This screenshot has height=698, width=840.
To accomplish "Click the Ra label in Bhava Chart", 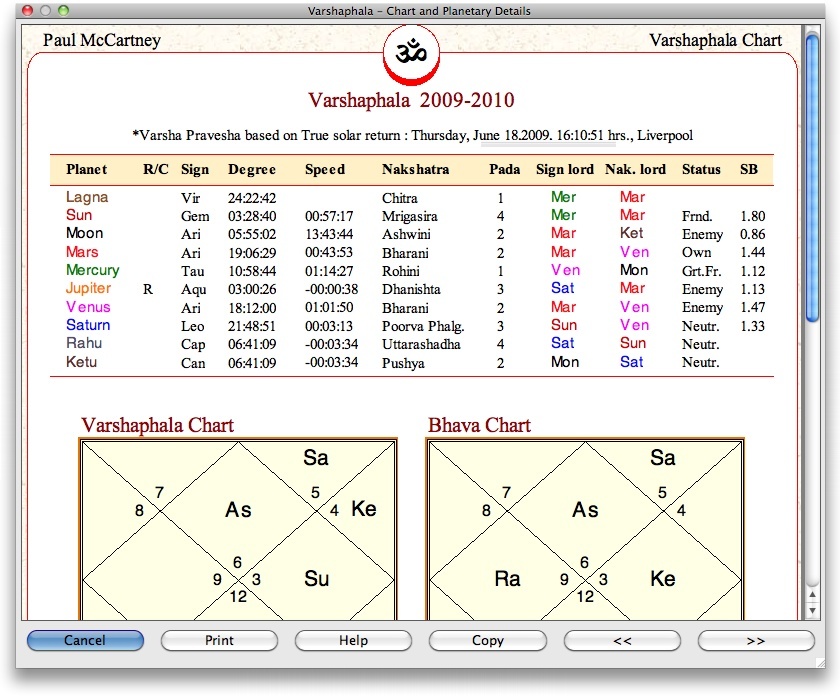I will [x=509, y=579].
